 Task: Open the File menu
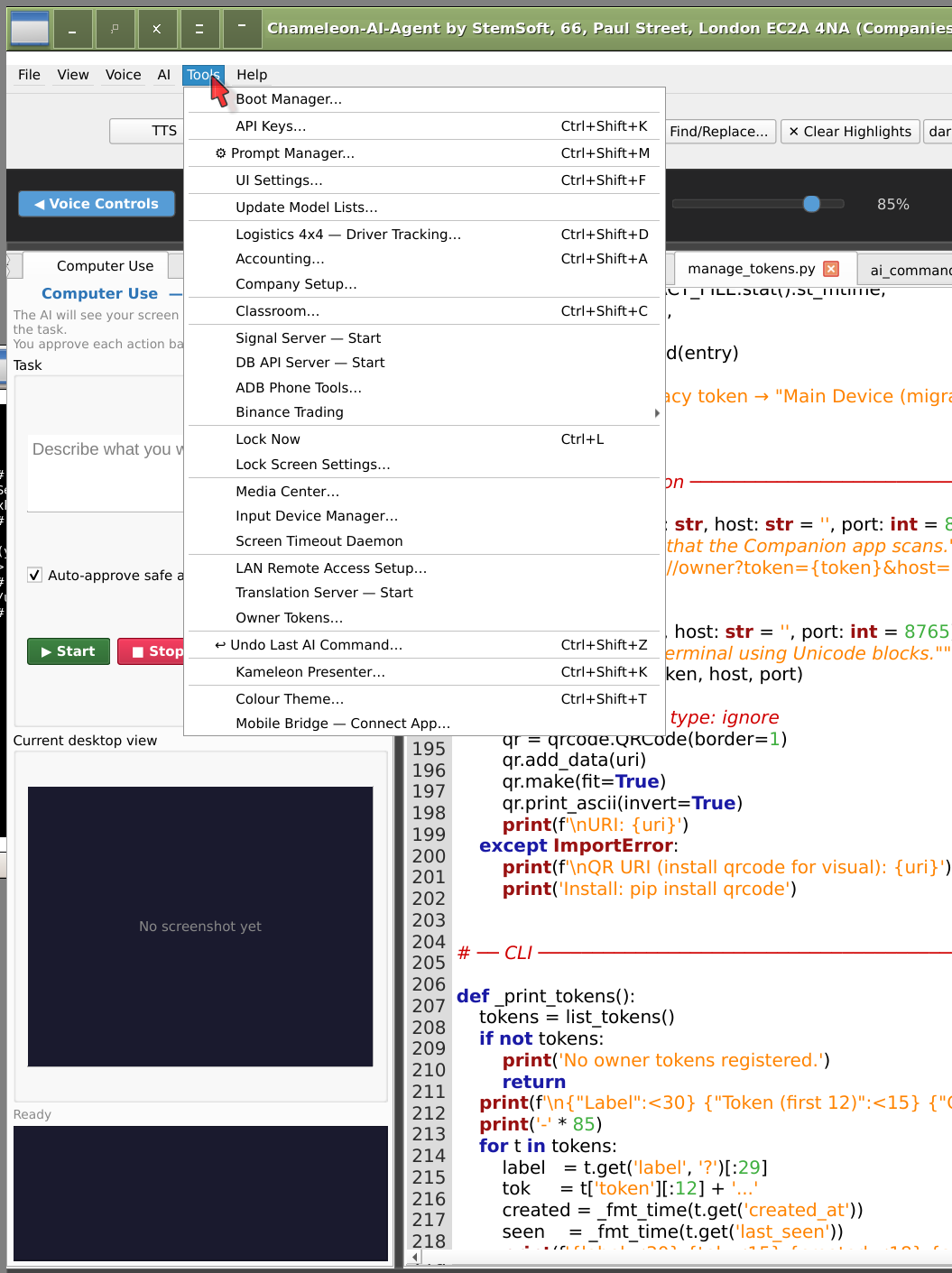(x=29, y=75)
